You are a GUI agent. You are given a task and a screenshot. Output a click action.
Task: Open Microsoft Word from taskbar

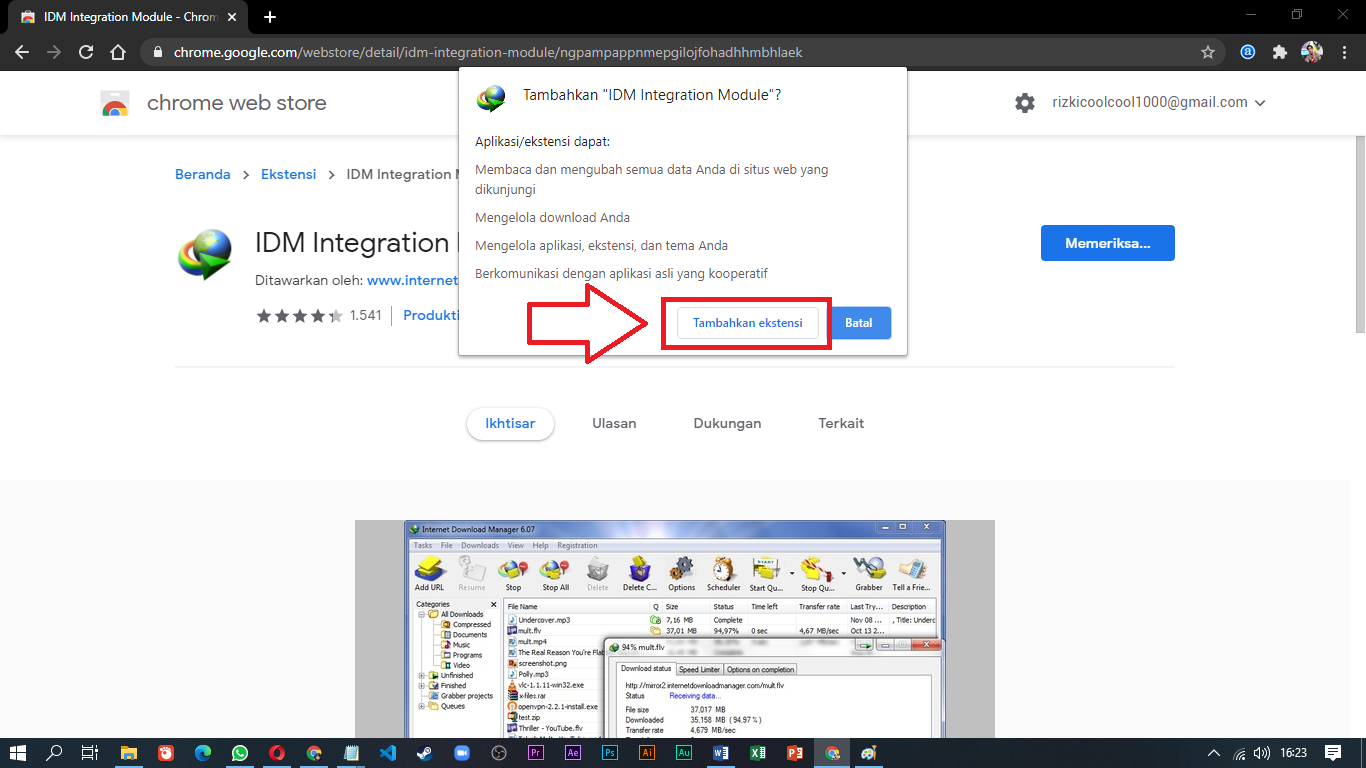(x=721, y=753)
